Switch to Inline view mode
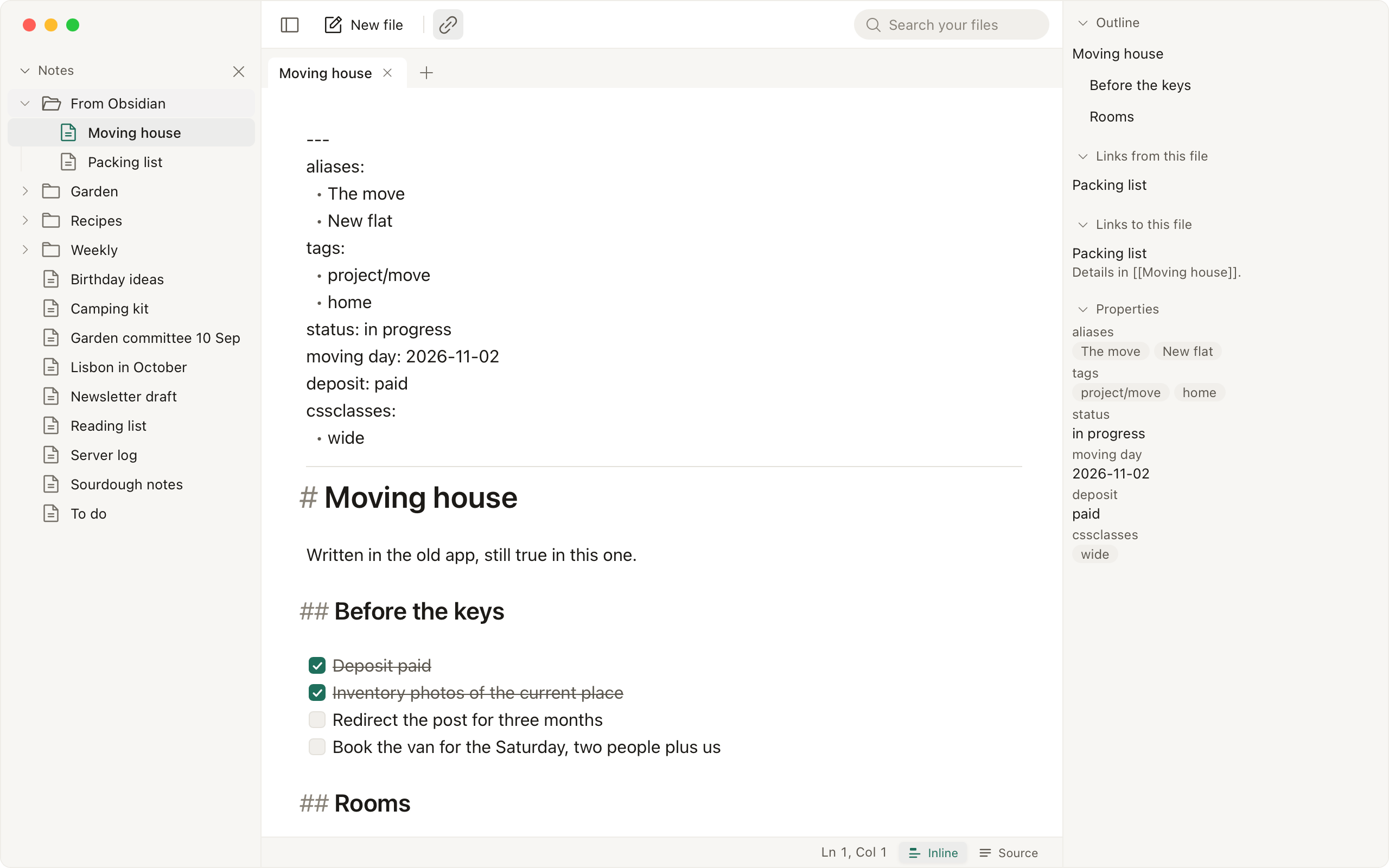This screenshot has height=868, width=1389. coord(933,852)
